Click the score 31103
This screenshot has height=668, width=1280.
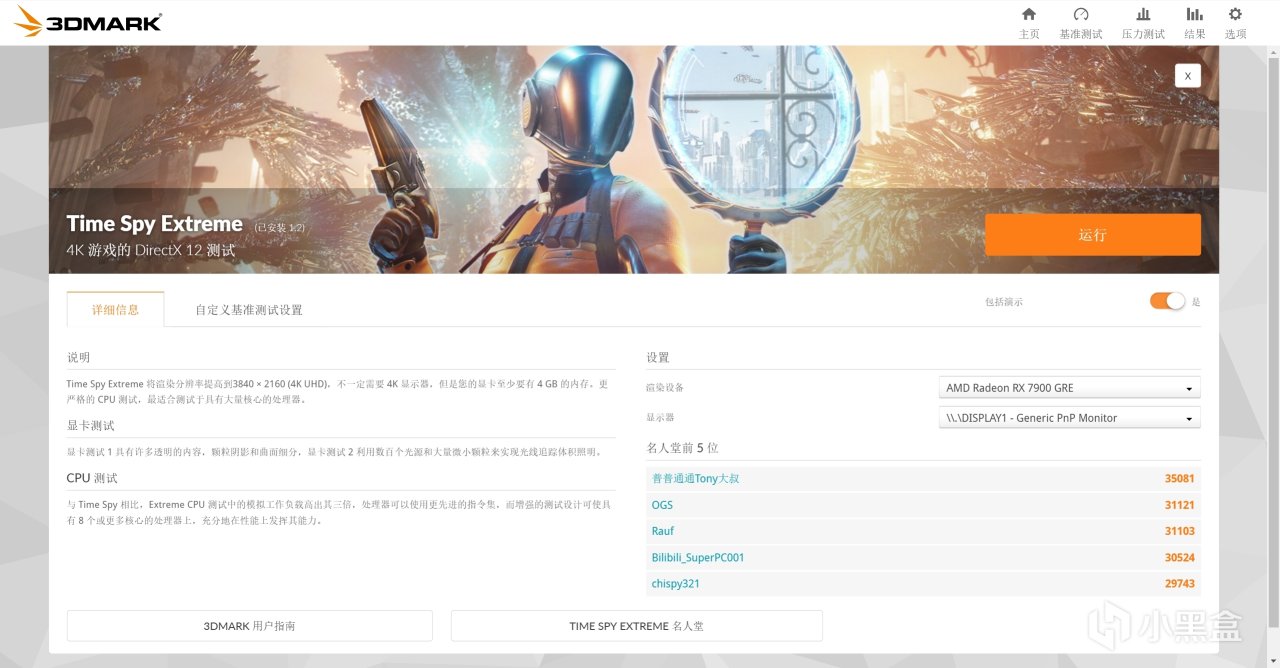(1179, 531)
